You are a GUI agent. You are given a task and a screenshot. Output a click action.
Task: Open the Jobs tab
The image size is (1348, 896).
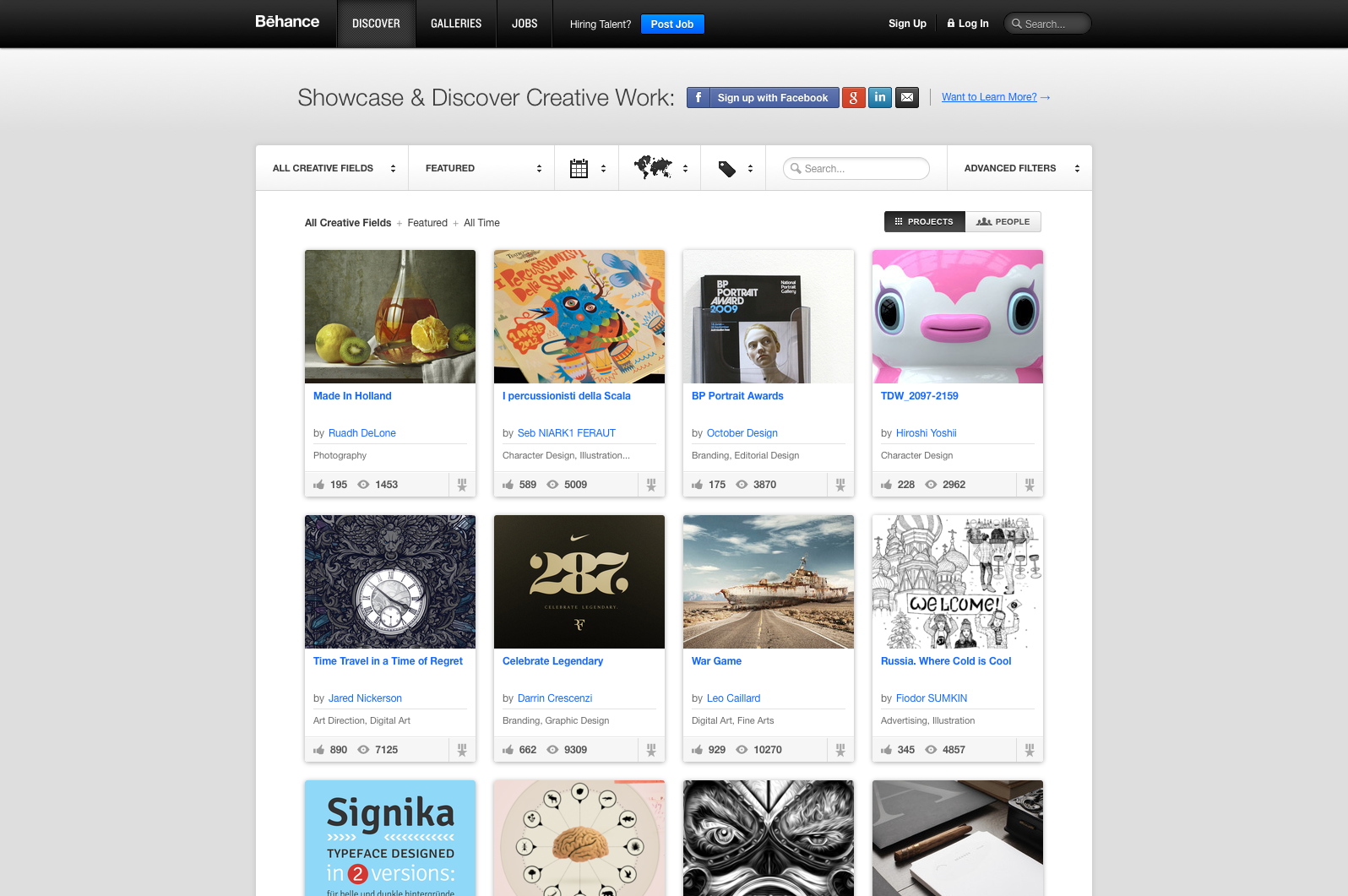click(525, 24)
